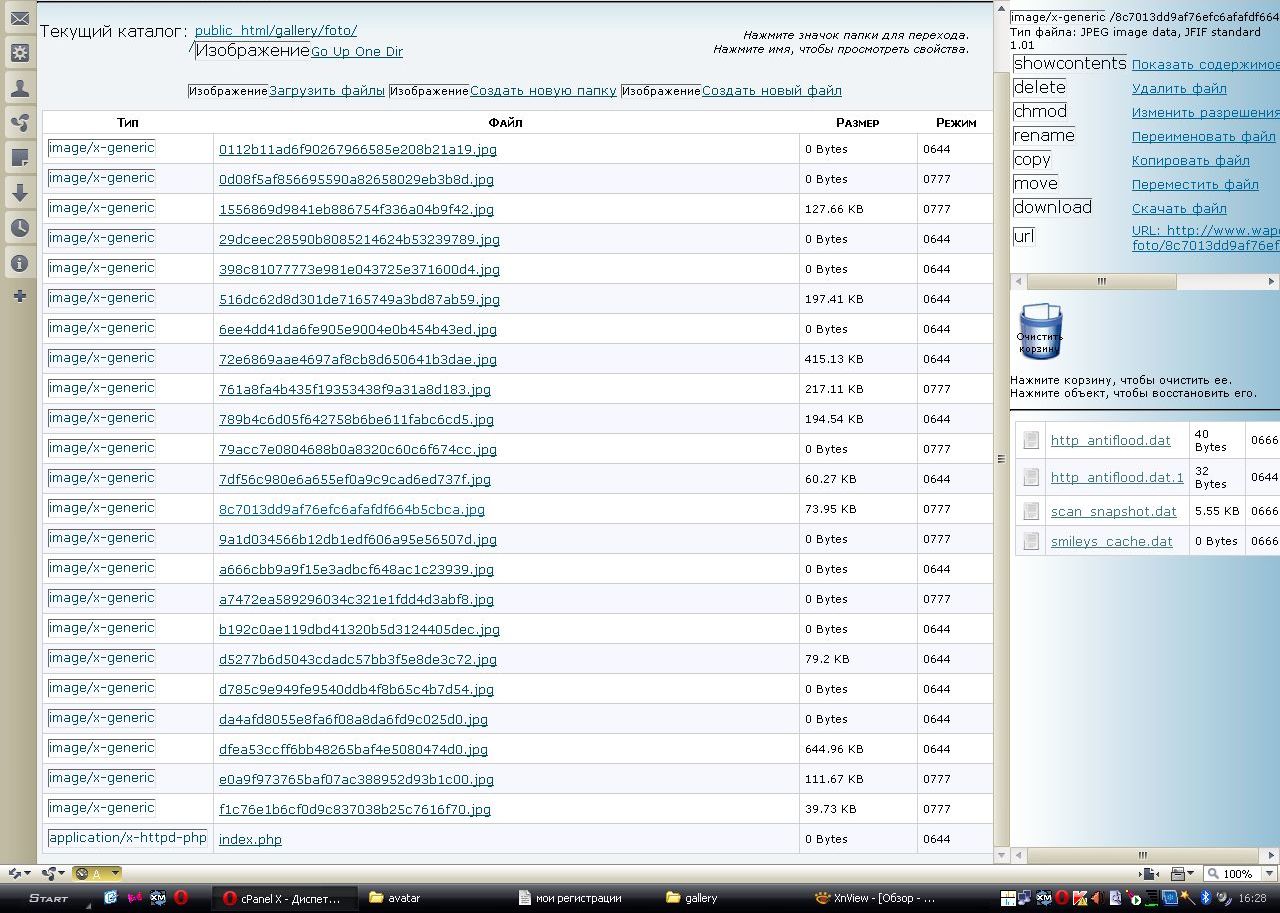
Task: Switch to XnView taskbar window
Action: point(875,898)
